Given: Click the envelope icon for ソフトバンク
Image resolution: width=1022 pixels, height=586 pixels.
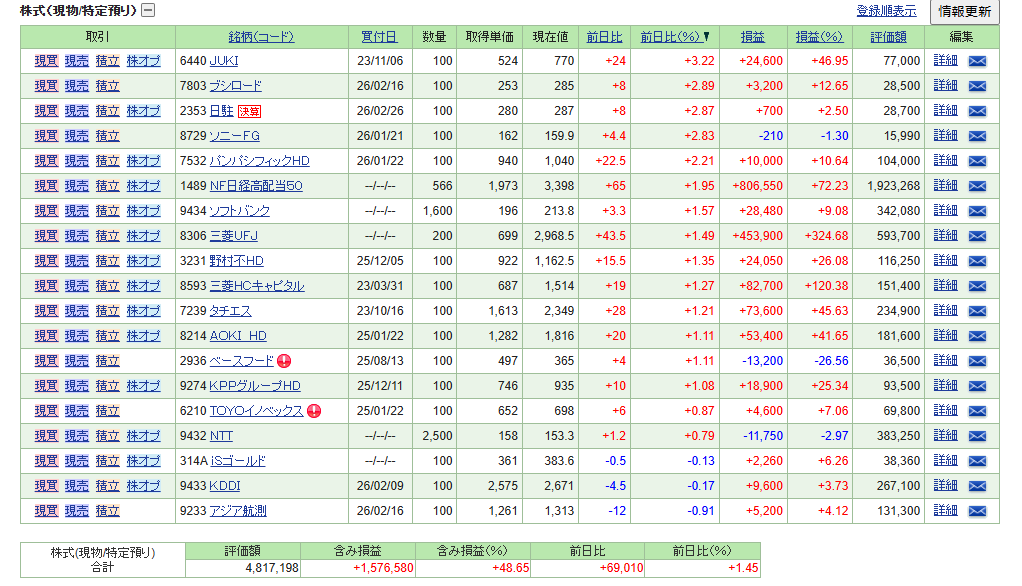Looking at the screenshot, I should [x=977, y=211].
